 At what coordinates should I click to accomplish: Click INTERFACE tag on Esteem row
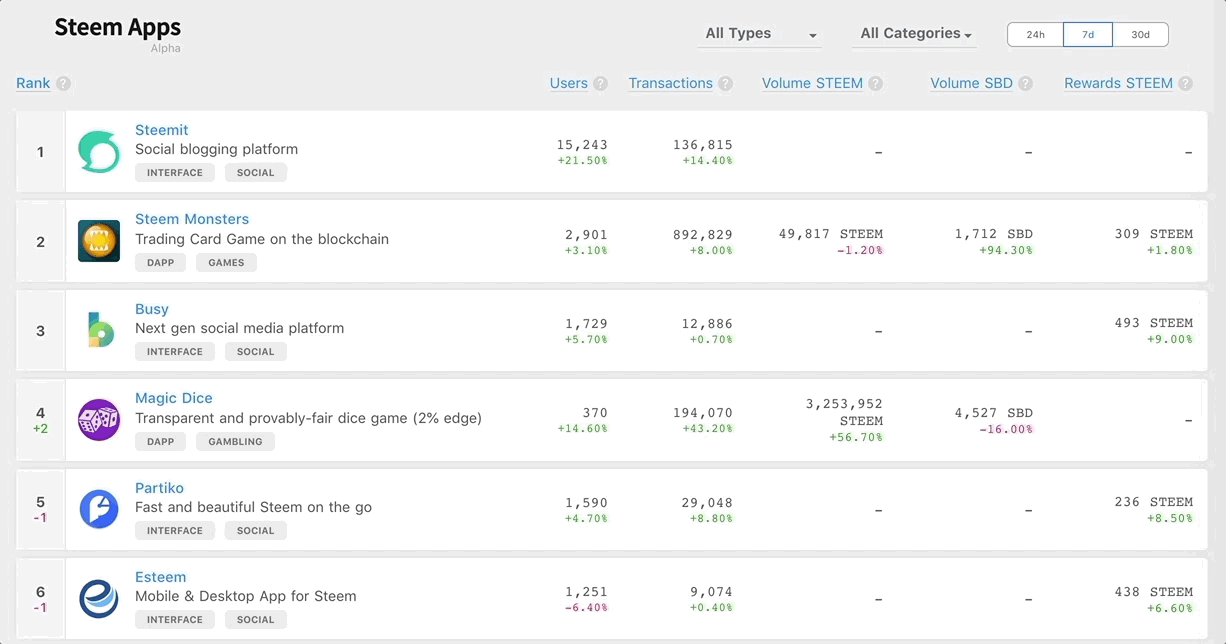175,620
